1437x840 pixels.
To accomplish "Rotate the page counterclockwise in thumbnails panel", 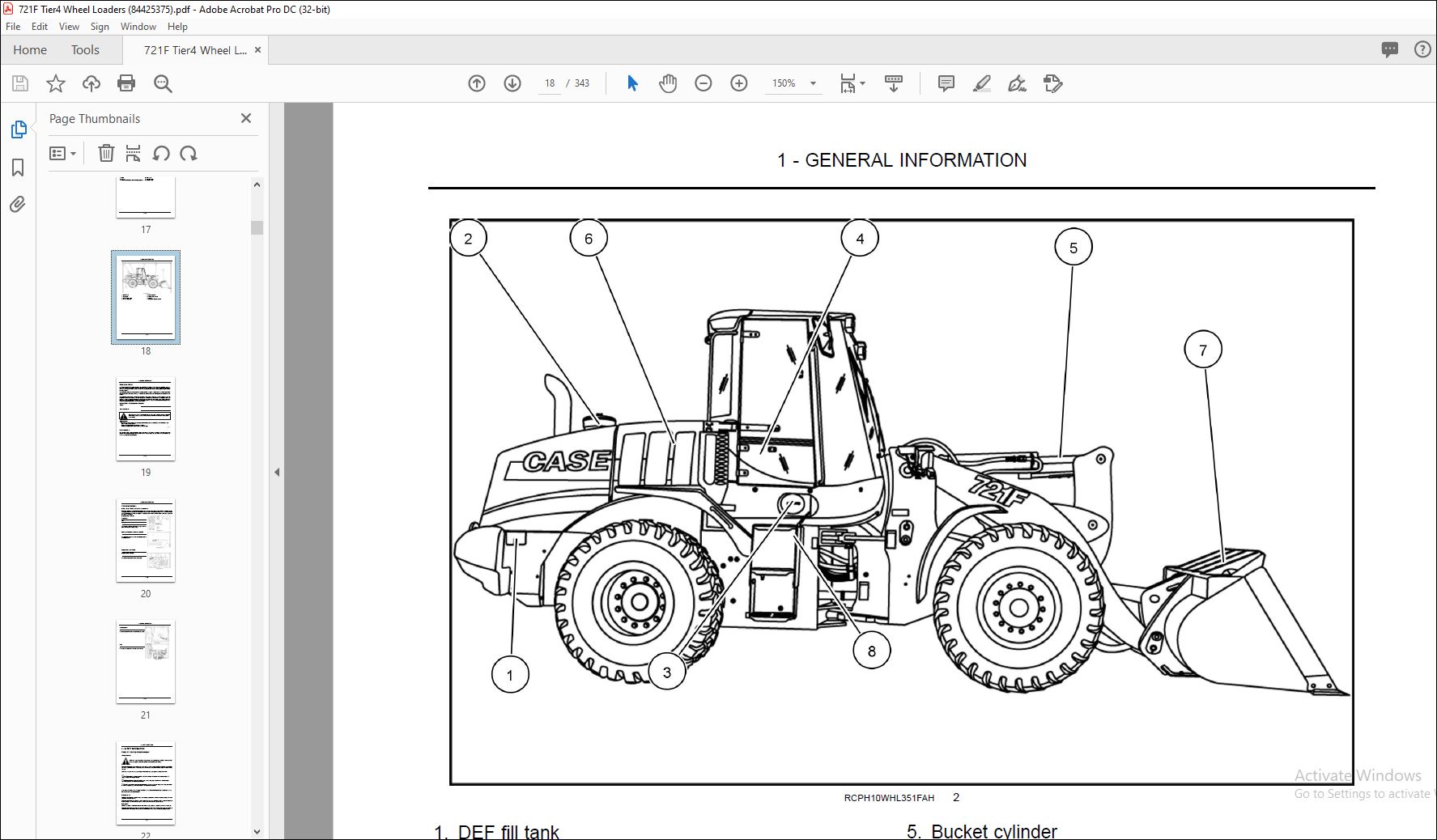I will coord(161,153).
